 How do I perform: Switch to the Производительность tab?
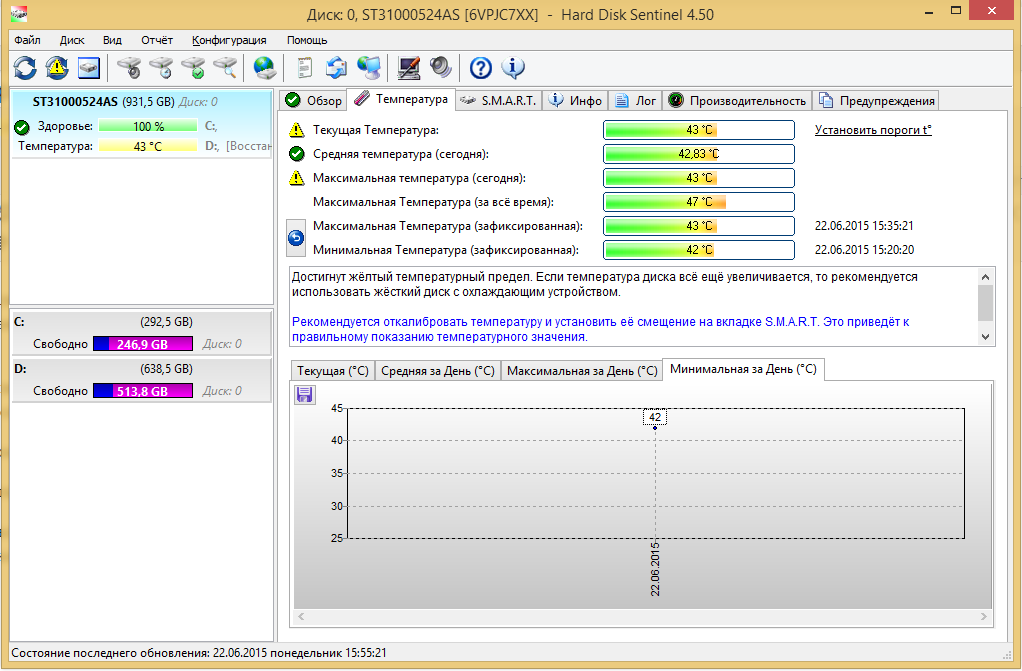pyautogui.click(x=737, y=100)
